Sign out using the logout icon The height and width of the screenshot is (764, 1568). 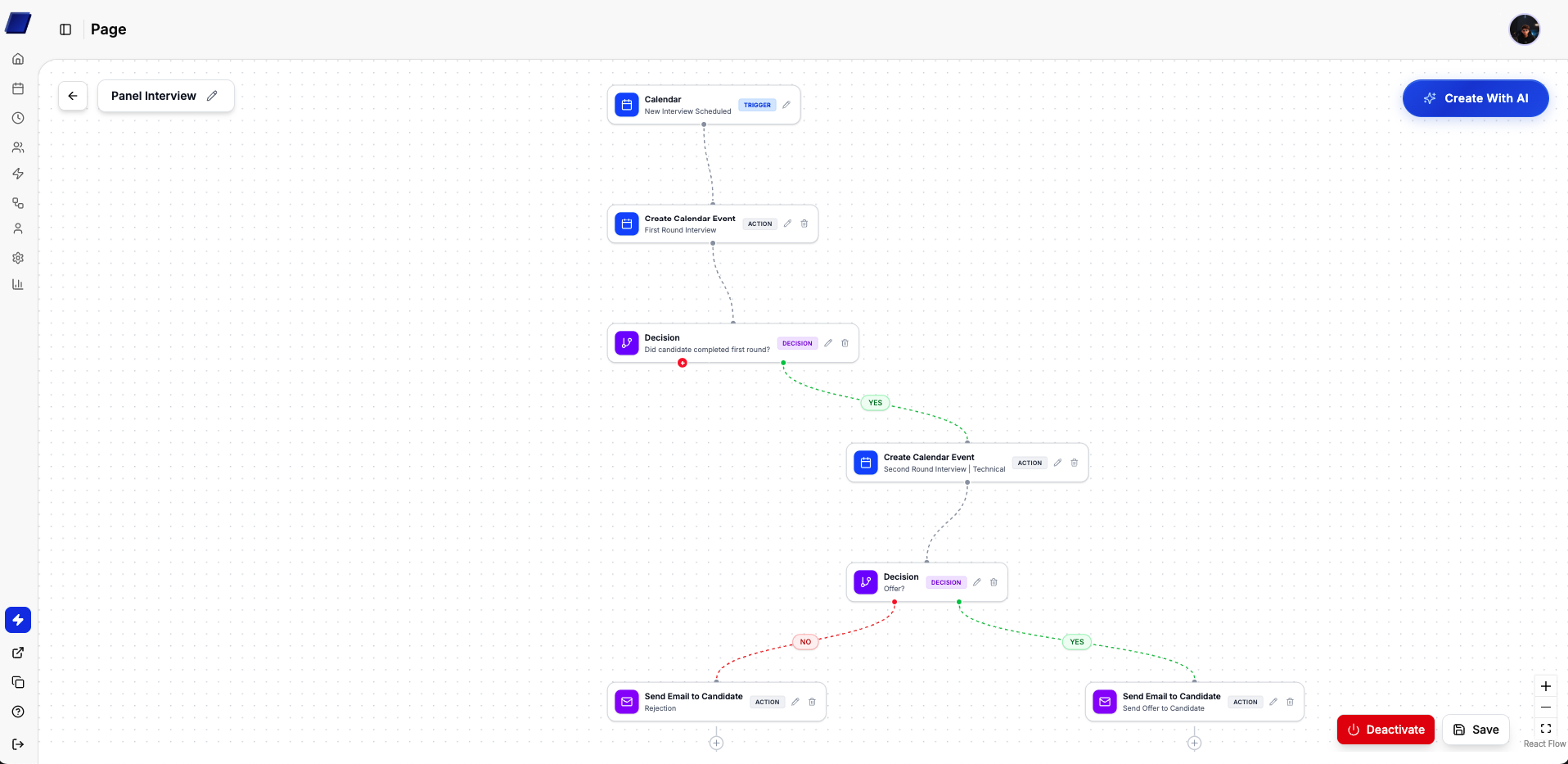(x=18, y=744)
